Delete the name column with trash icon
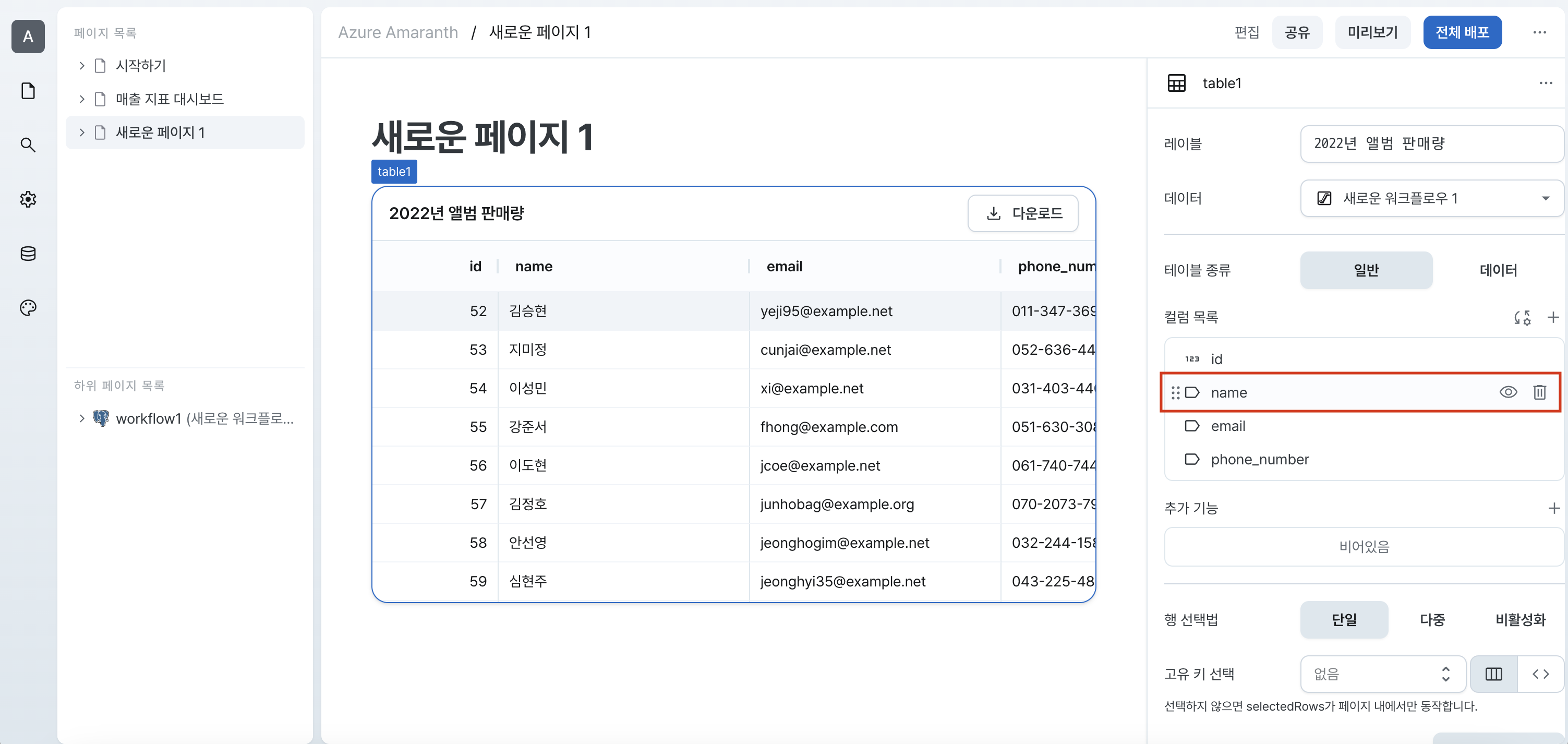Screen dimensions: 1568x744 (x=1539, y=392)
